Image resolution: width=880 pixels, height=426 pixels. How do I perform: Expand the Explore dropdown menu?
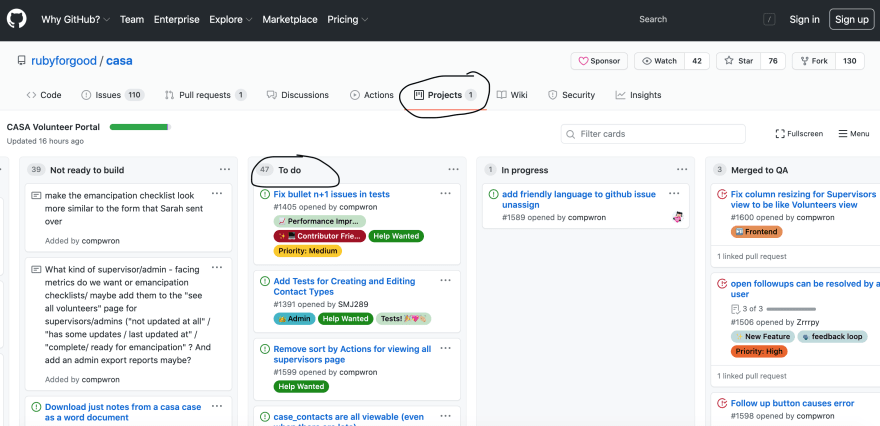pos(231,19)
